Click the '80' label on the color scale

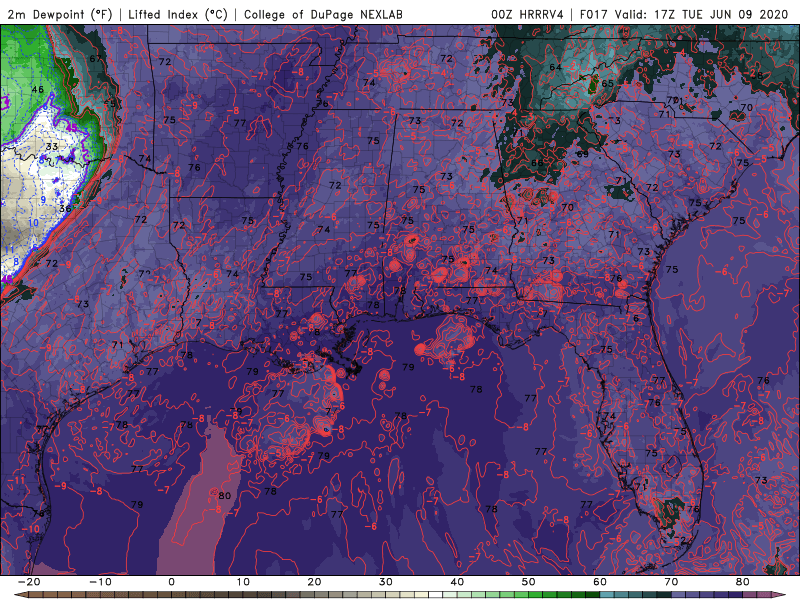(743, 582)
